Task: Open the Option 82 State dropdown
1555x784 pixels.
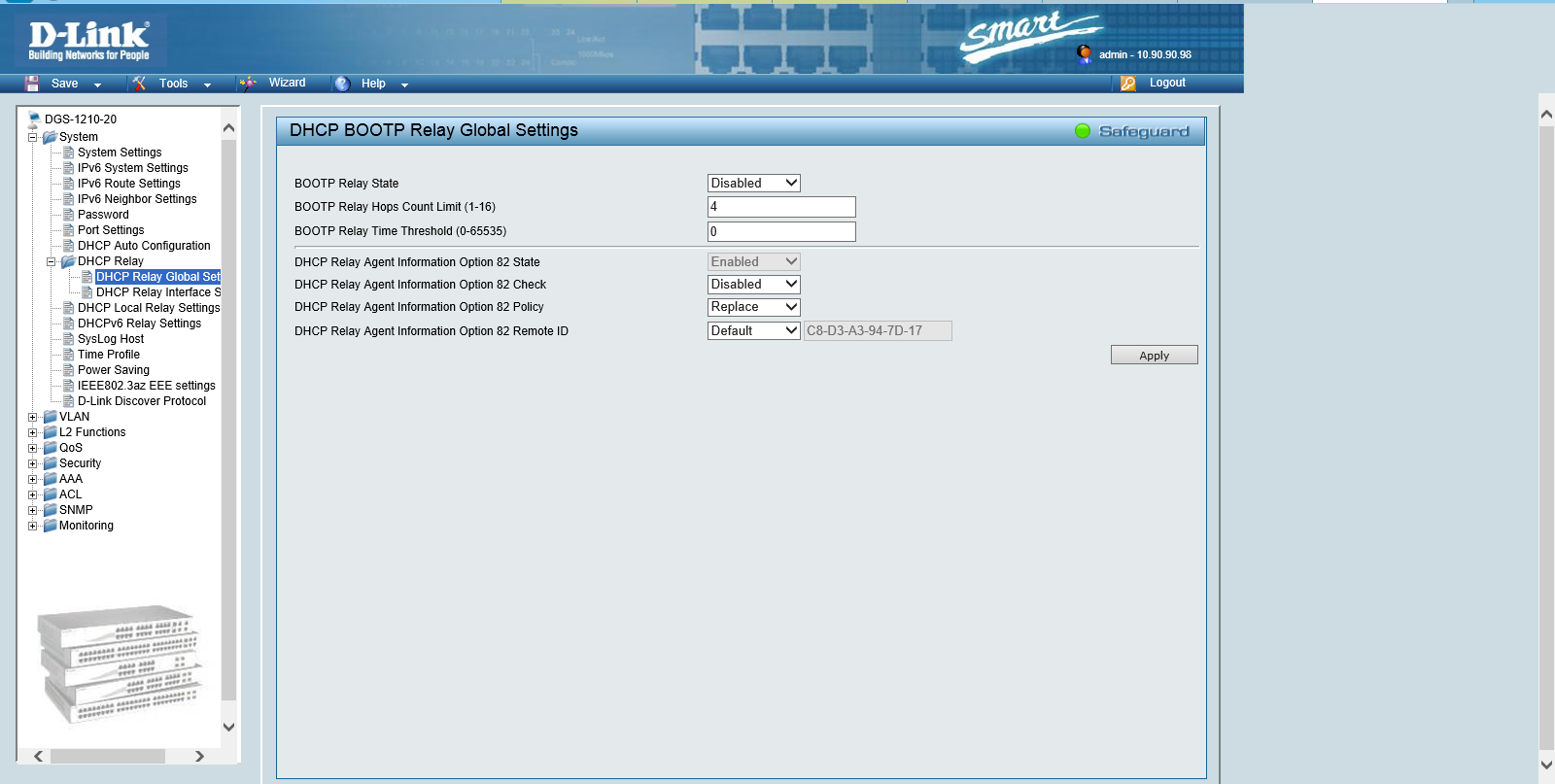Action: point(754,261)
